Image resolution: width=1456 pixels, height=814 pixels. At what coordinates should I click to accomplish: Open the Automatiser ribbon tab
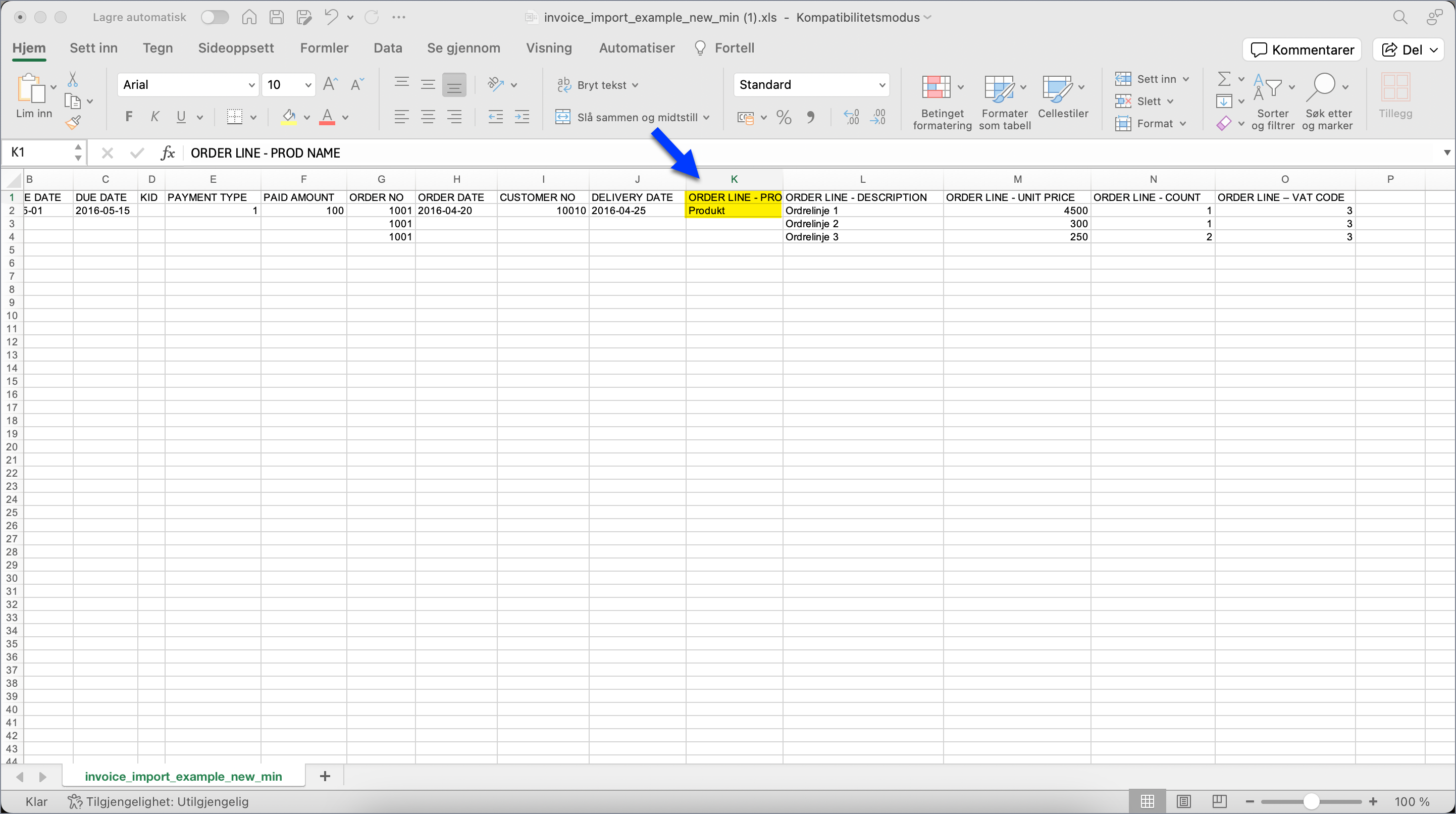click(x=637, y=48)
